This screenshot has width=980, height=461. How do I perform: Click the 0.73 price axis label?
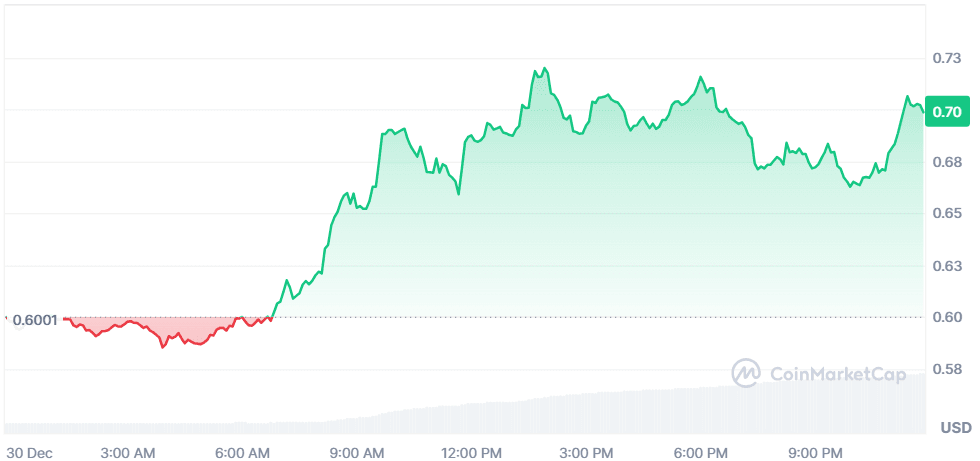pos(946,59)
